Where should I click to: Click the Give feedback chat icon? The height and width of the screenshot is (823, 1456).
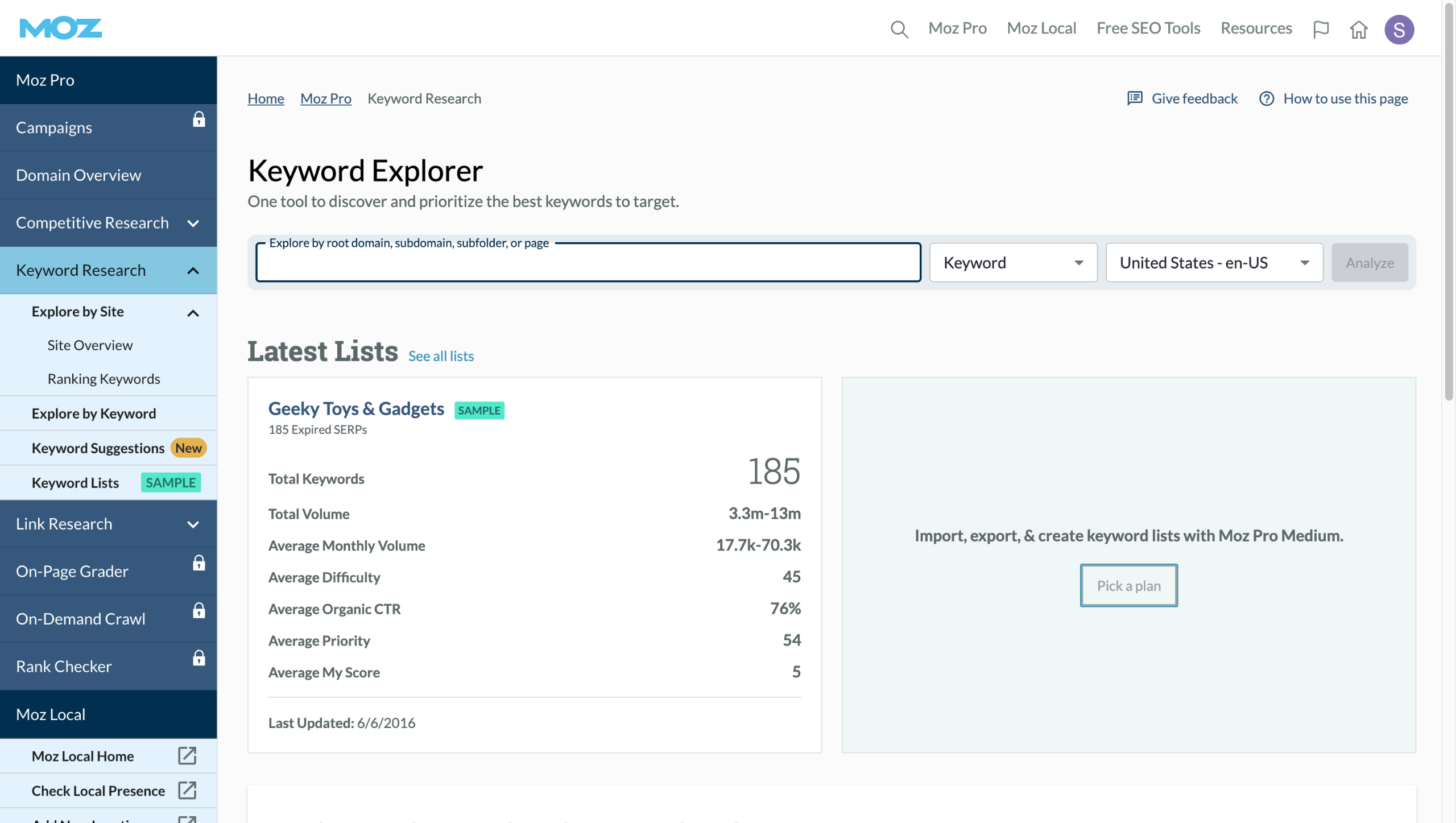1135,98
